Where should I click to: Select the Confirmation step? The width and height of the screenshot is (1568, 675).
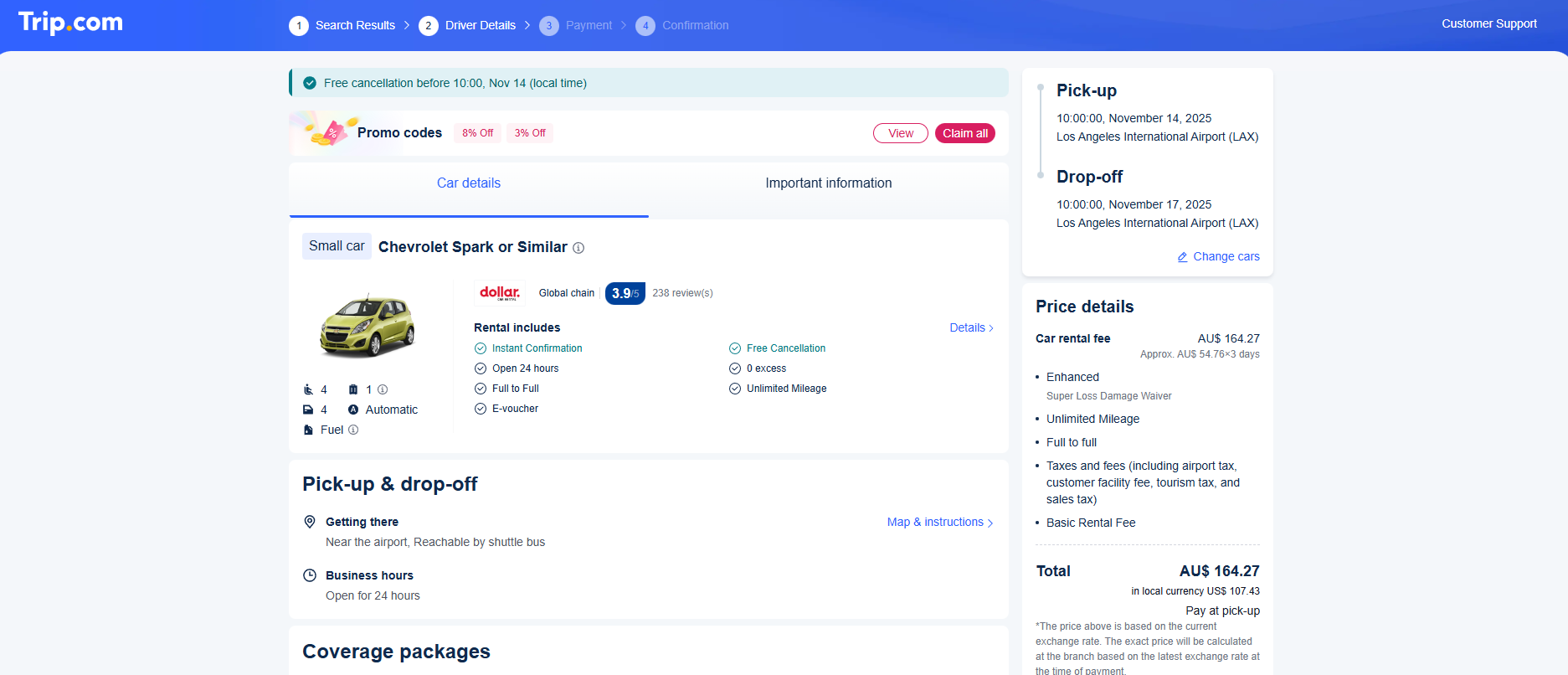click(x=696, y=25)
